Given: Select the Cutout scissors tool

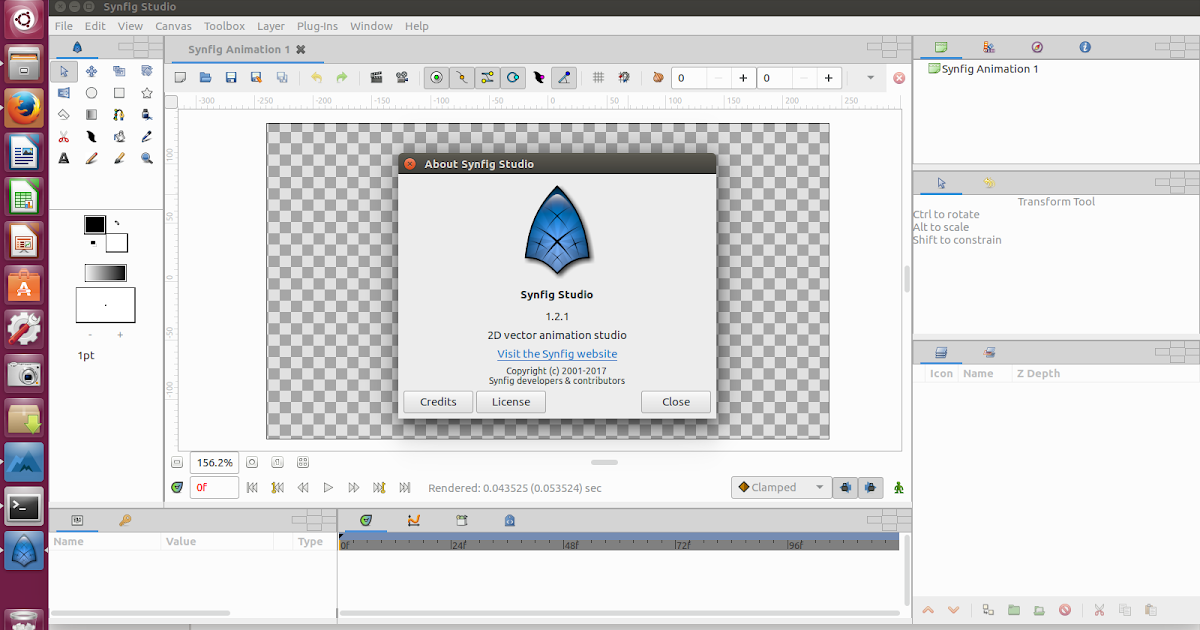Looking at the screenshot, I should point(64,135).
